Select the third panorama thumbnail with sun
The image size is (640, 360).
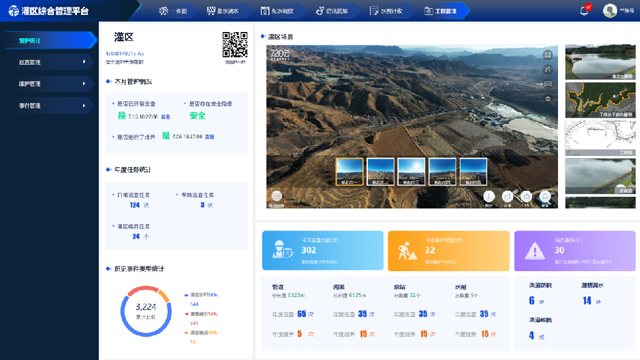pyautogui.click(x=411, y=172)
